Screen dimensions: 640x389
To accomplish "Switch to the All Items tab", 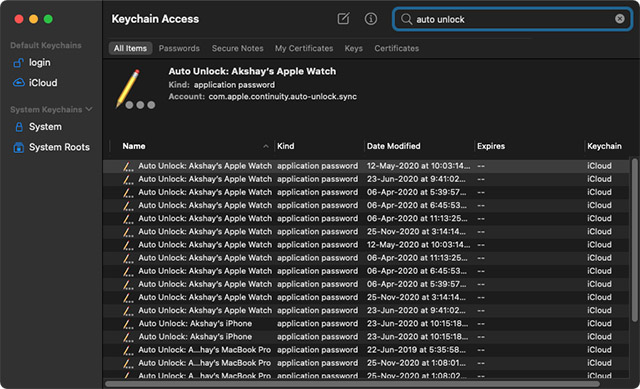I will [130, 48].
